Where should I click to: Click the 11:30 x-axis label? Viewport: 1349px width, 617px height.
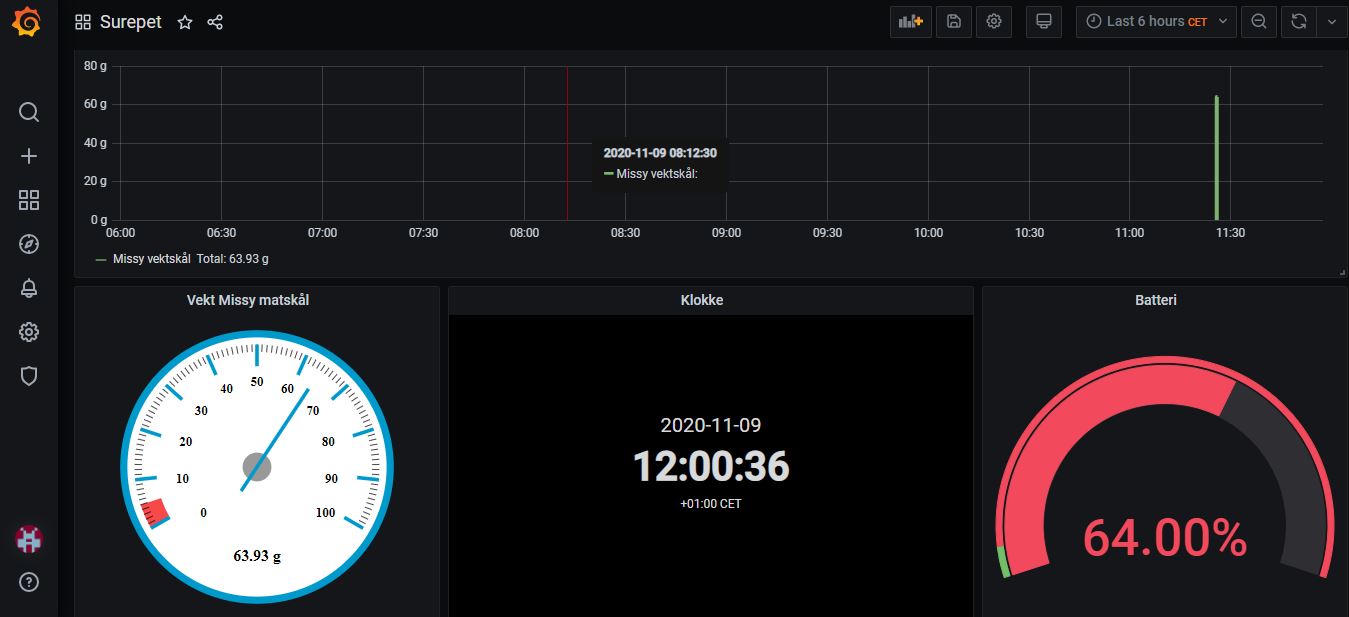click(1229, 233)
